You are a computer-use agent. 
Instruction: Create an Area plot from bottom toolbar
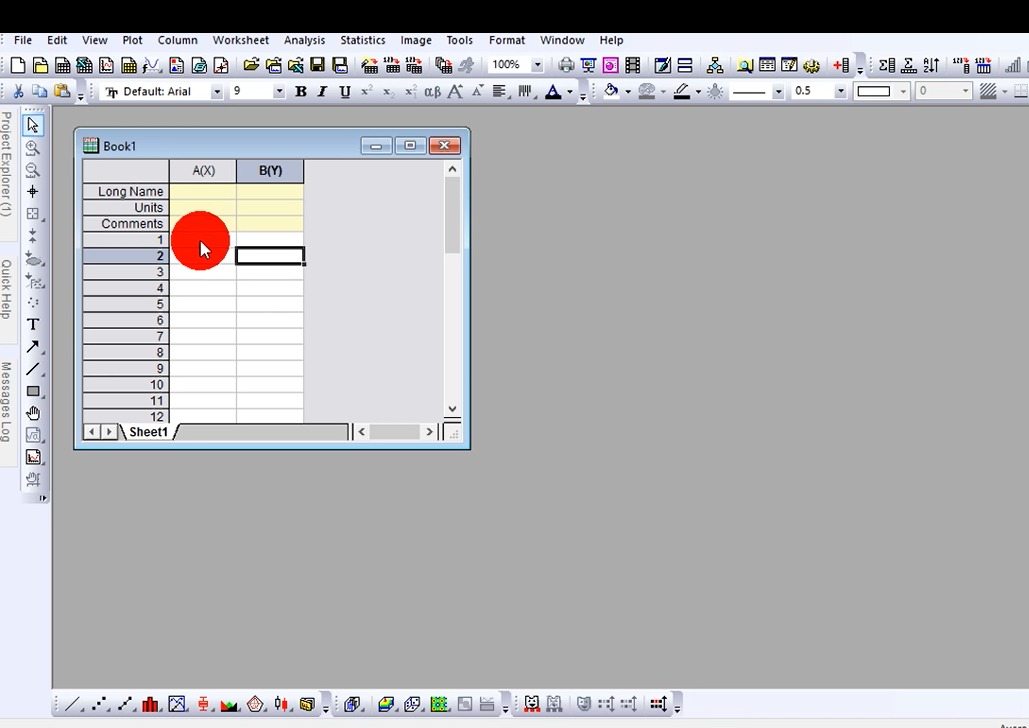tap(229, 704)
